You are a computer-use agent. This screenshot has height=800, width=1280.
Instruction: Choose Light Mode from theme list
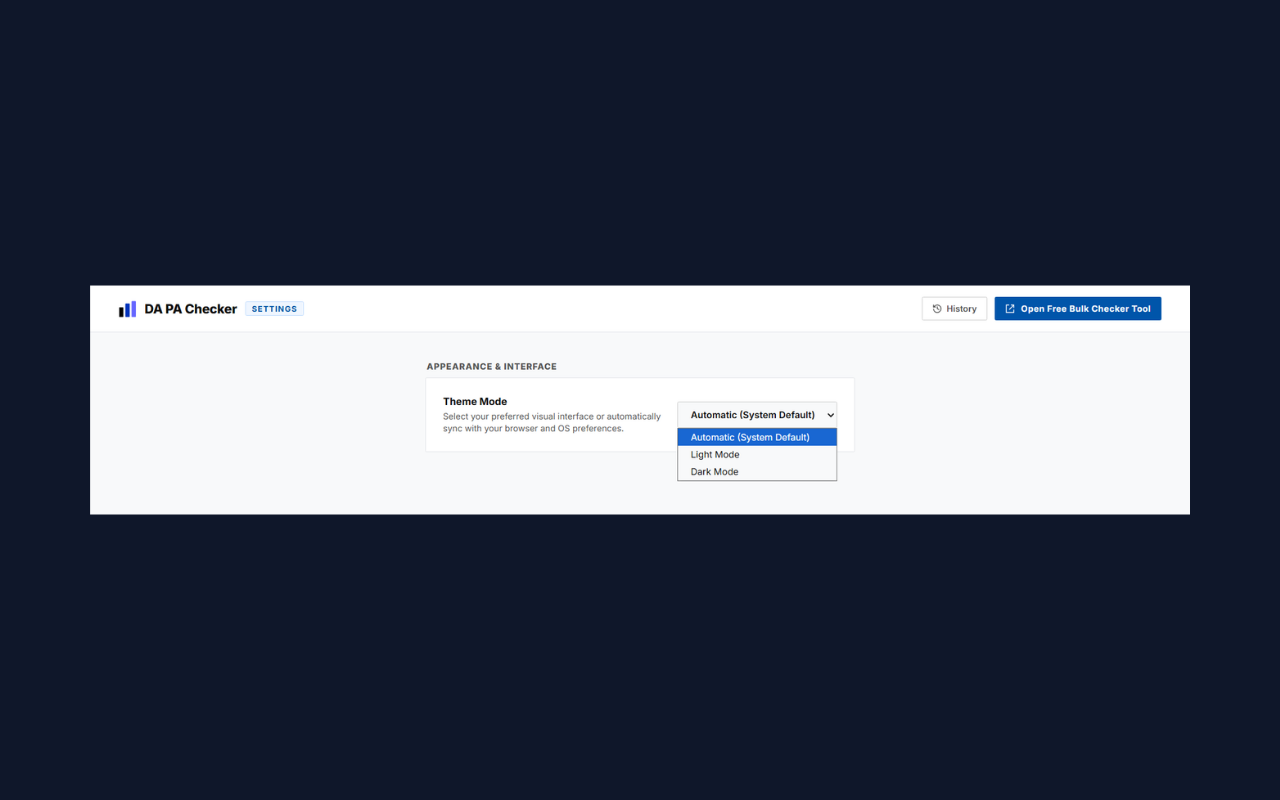(757, 455)
